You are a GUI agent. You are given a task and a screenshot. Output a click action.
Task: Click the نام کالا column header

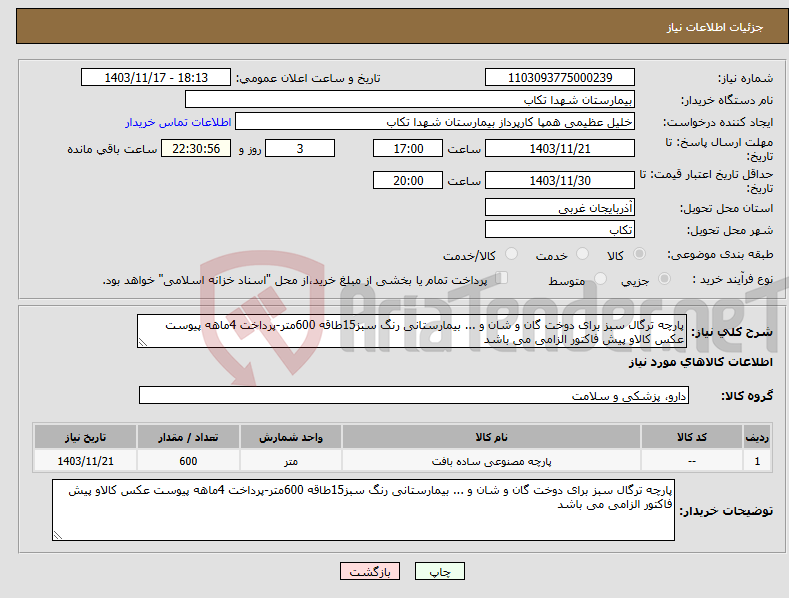[491, 437]
